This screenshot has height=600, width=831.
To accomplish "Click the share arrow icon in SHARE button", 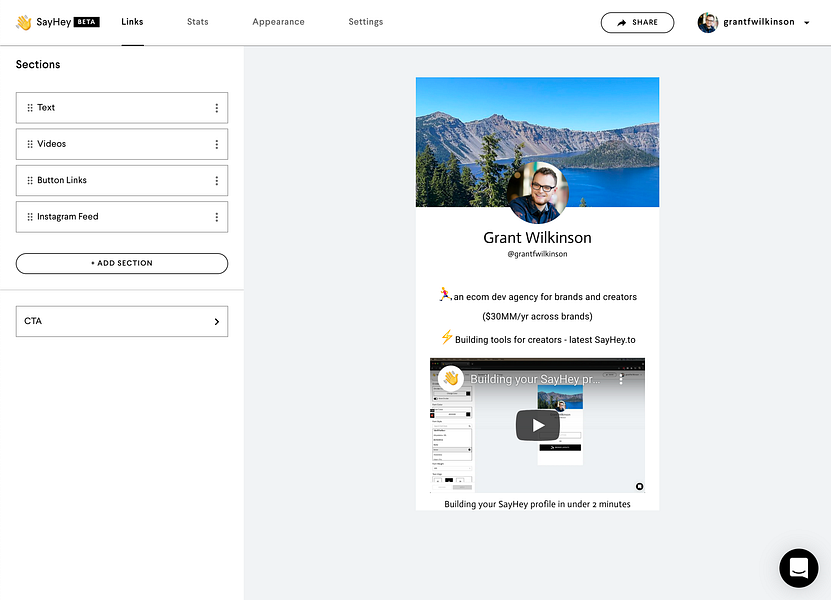I will click(x=622, y=22).
